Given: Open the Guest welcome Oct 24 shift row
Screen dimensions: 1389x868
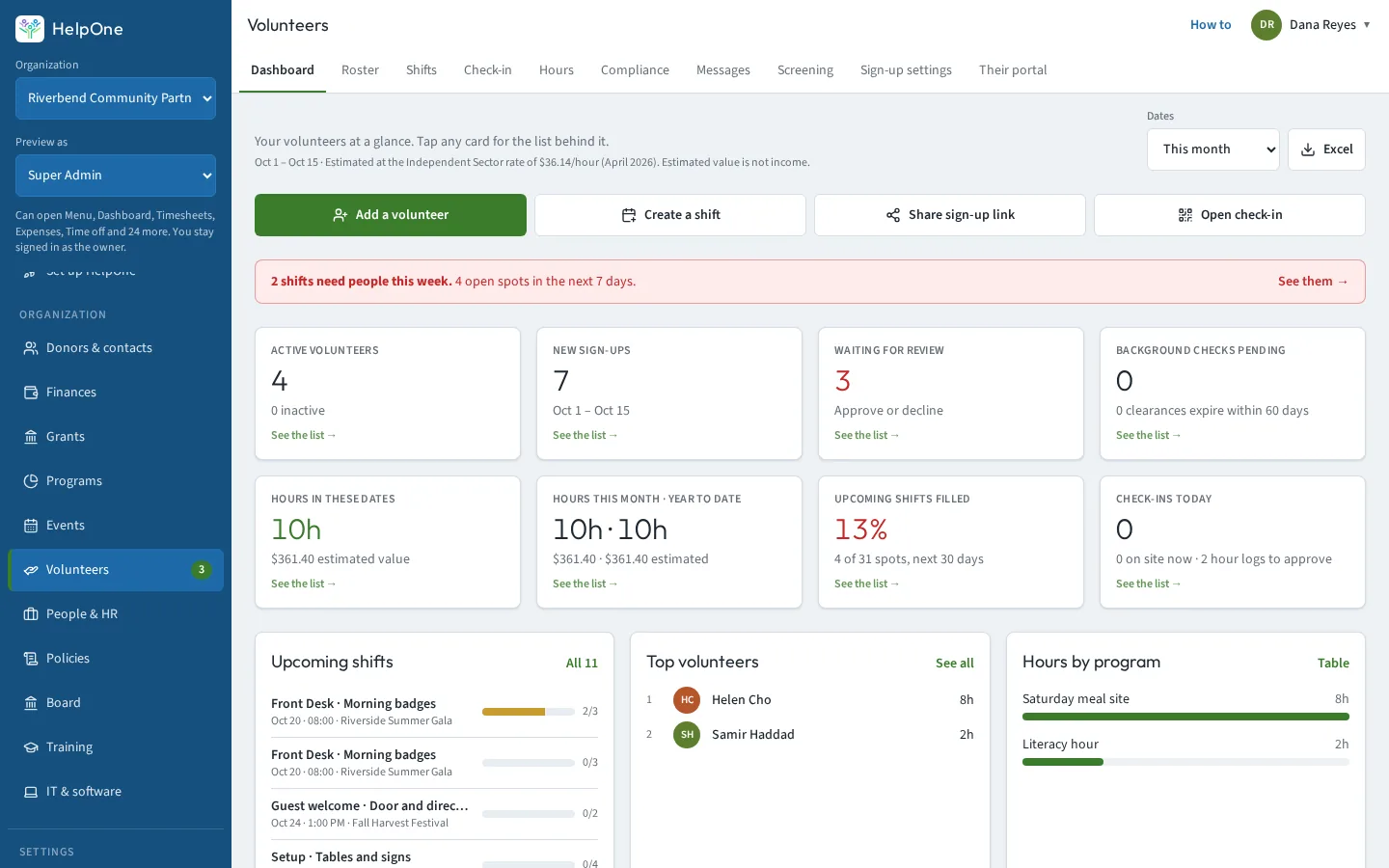Looking at the screenshot, I should pos(434,814).
